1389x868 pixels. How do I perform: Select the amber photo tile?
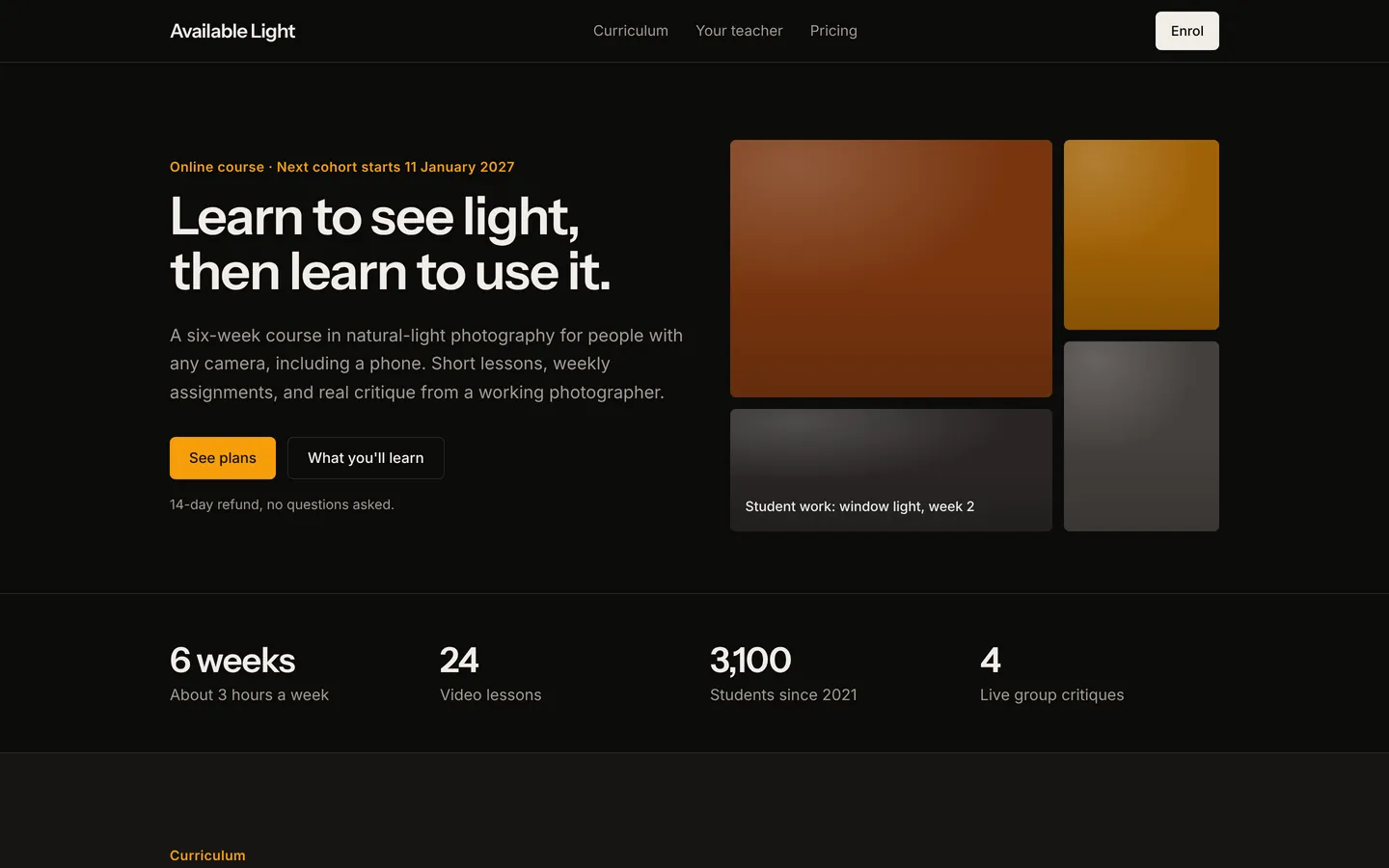point(1141,234)
